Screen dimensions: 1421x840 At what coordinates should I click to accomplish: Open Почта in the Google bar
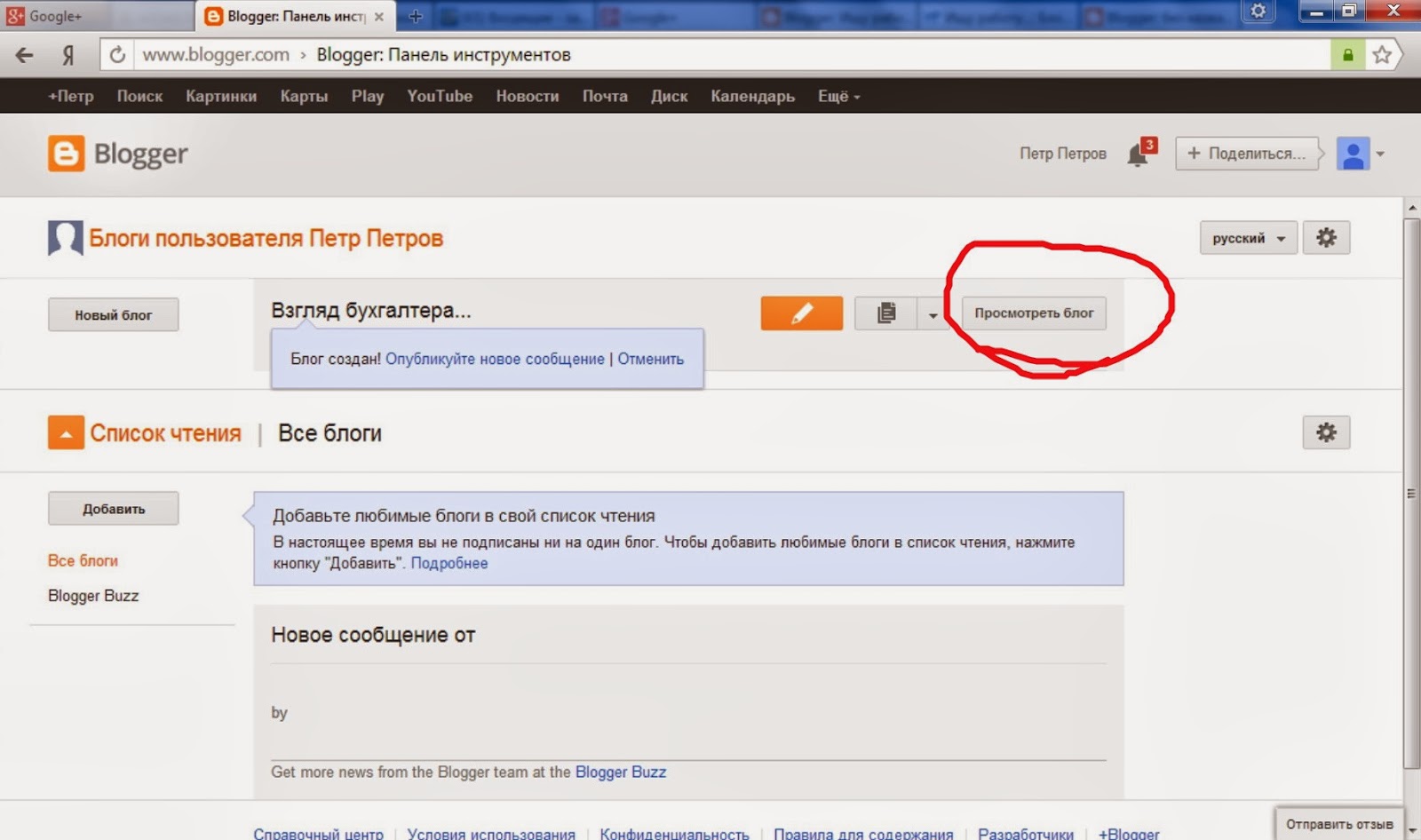[x=605, y=96]
